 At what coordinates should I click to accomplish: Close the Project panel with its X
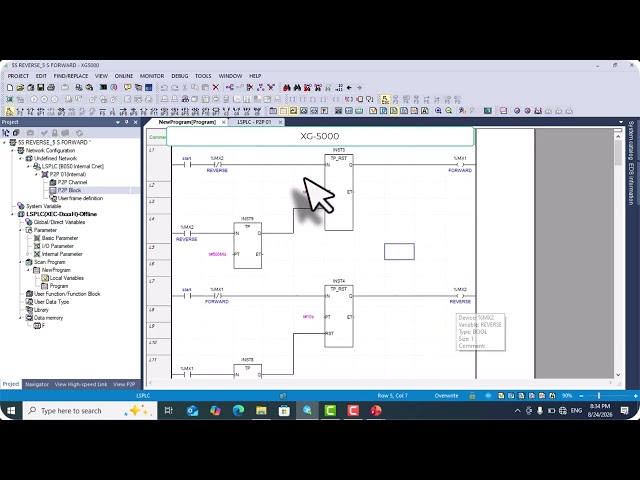point(136,122)
